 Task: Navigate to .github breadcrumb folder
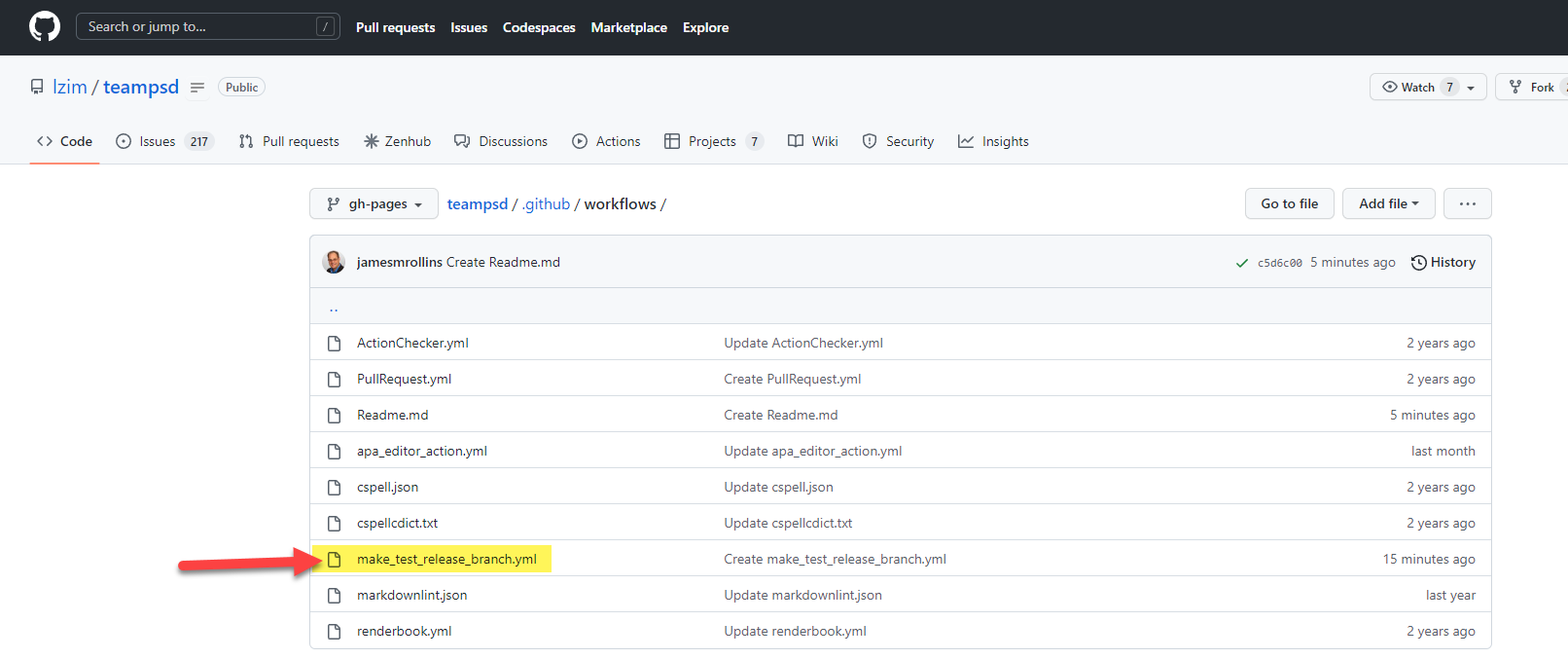point(546,203)
